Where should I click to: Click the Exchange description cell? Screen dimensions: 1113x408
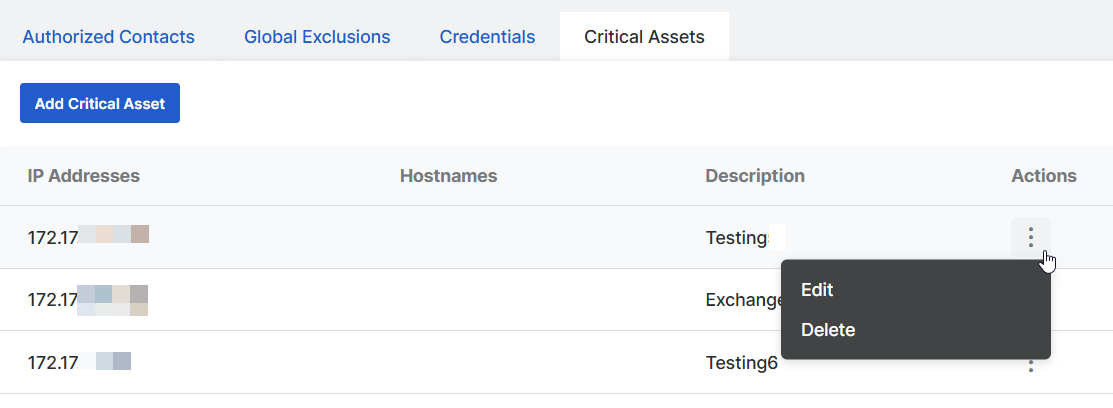point(742,299)
